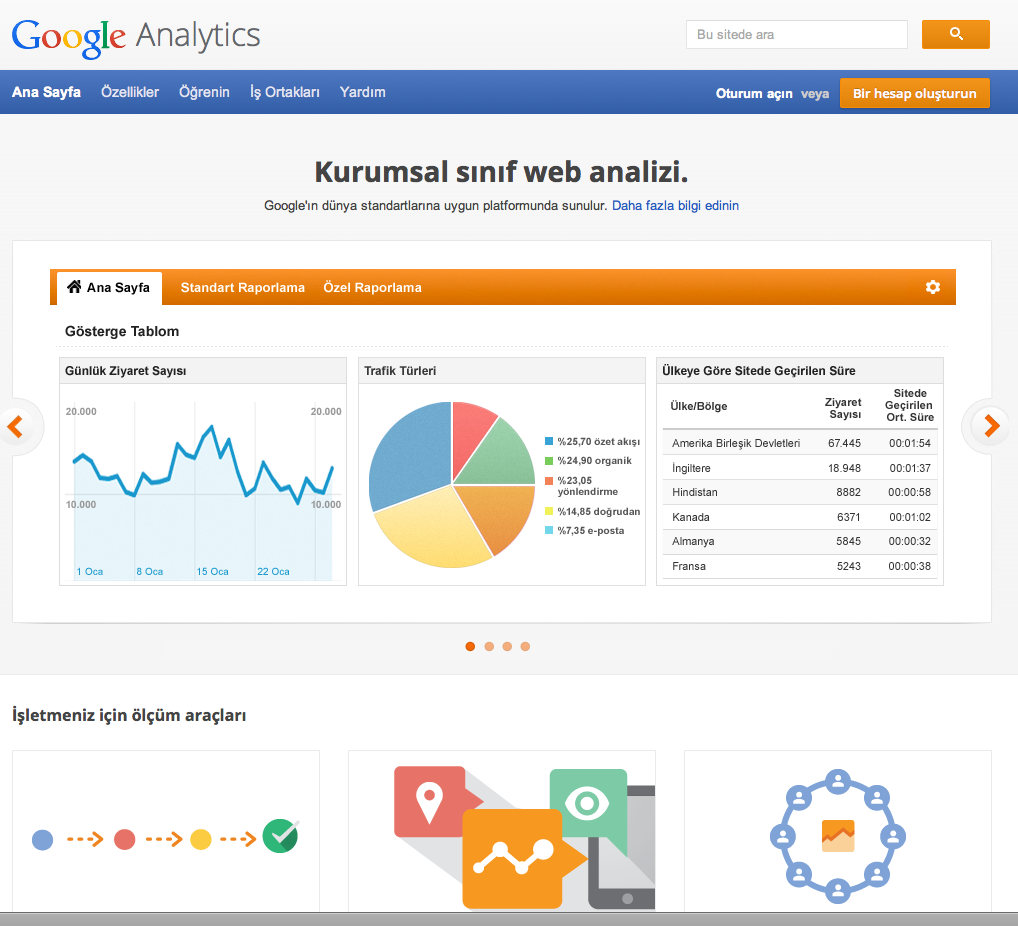Select the third carousel dot indicator
Image resolution: width=1018 pixels, height=926 pixels.
(x=507, y=646)
